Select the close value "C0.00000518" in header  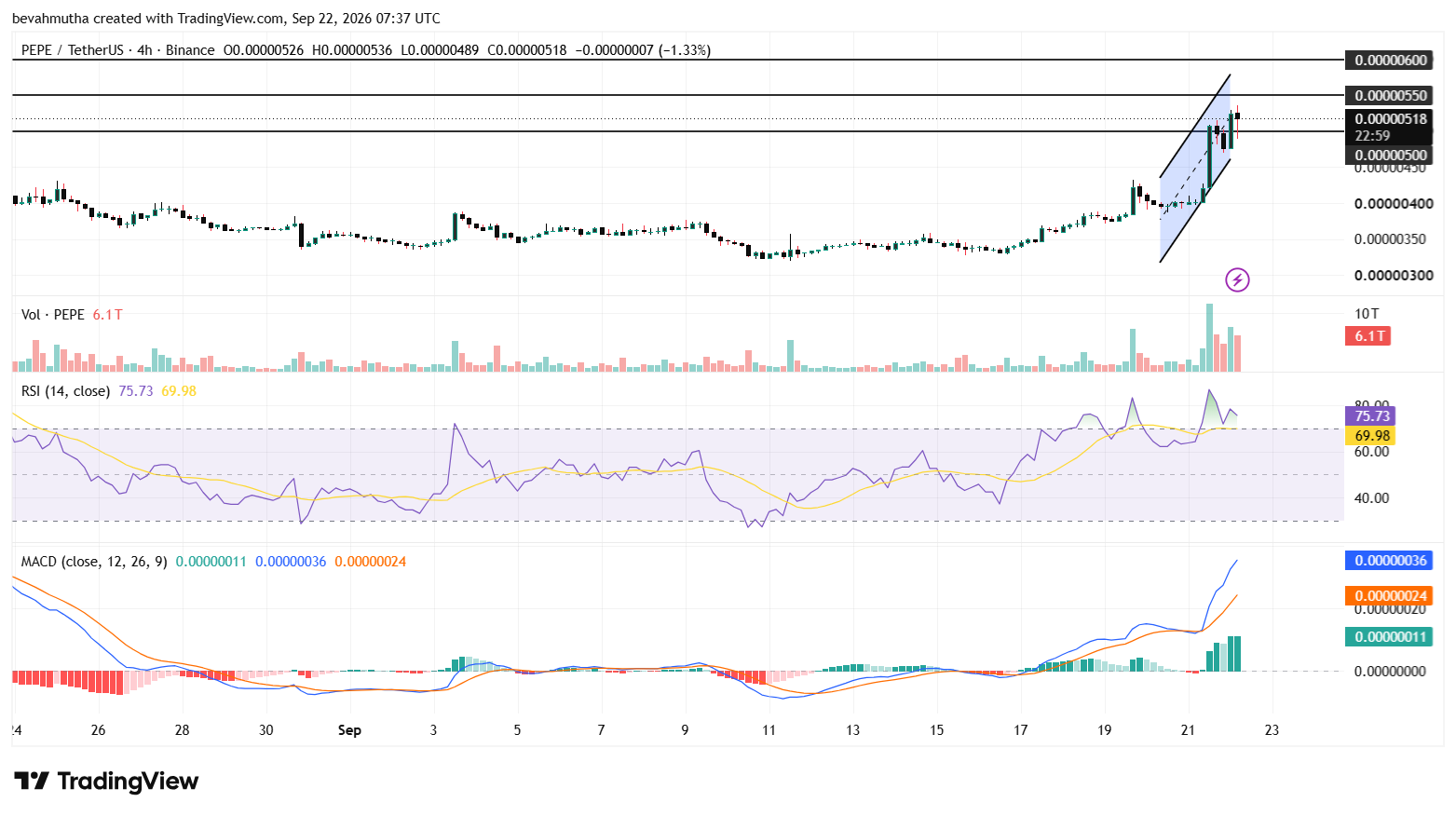tap(527, 50)
